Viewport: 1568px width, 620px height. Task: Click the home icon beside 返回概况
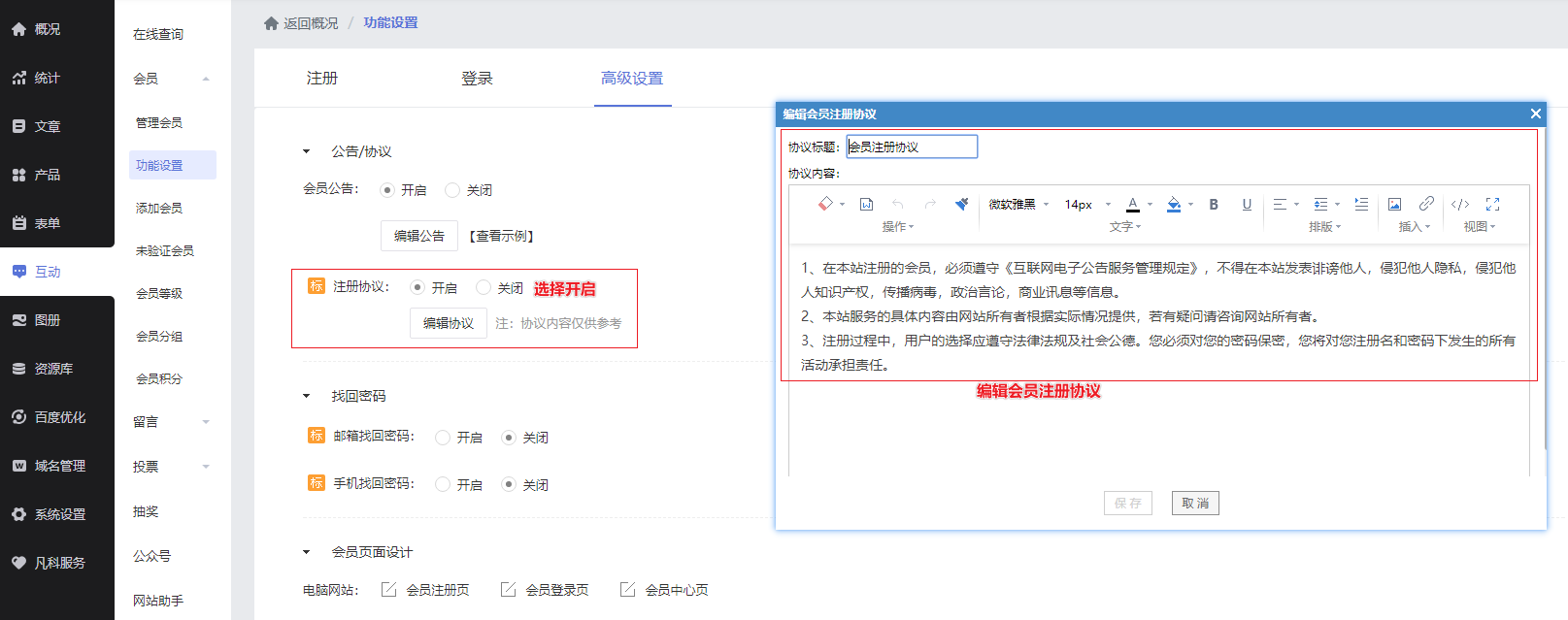click(271, 23)
